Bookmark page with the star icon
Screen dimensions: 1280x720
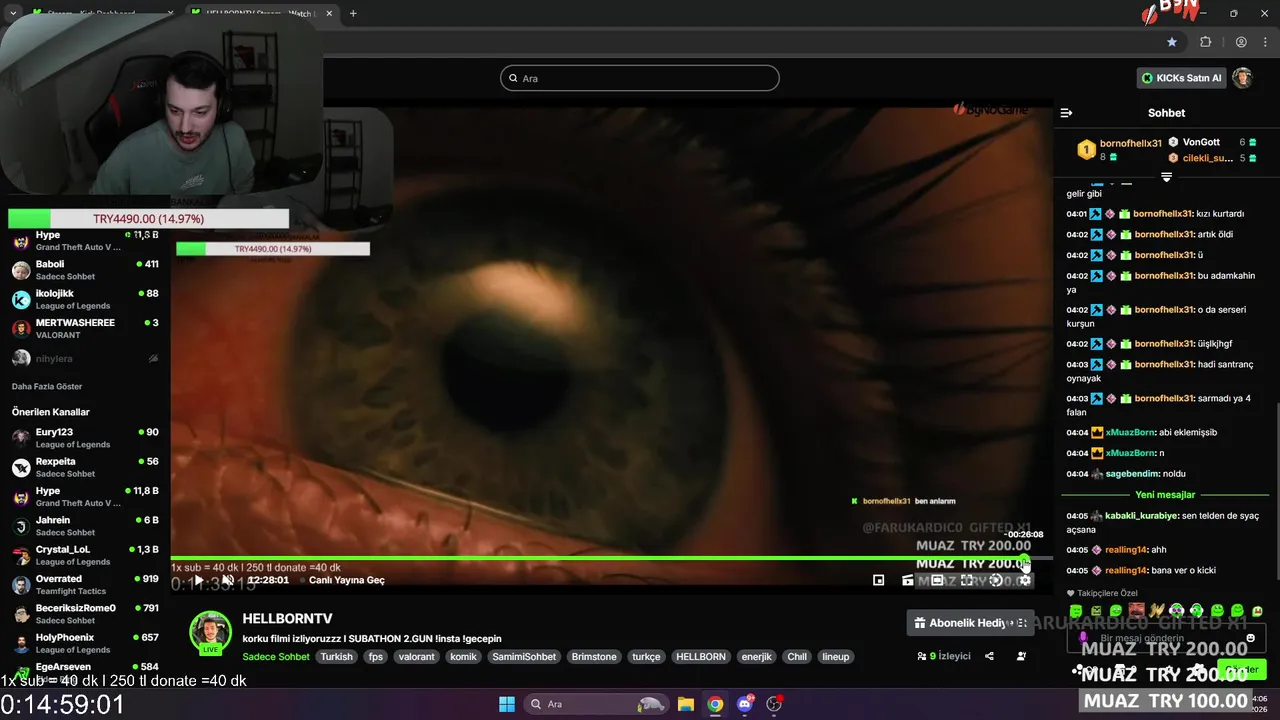point(1172,42)
